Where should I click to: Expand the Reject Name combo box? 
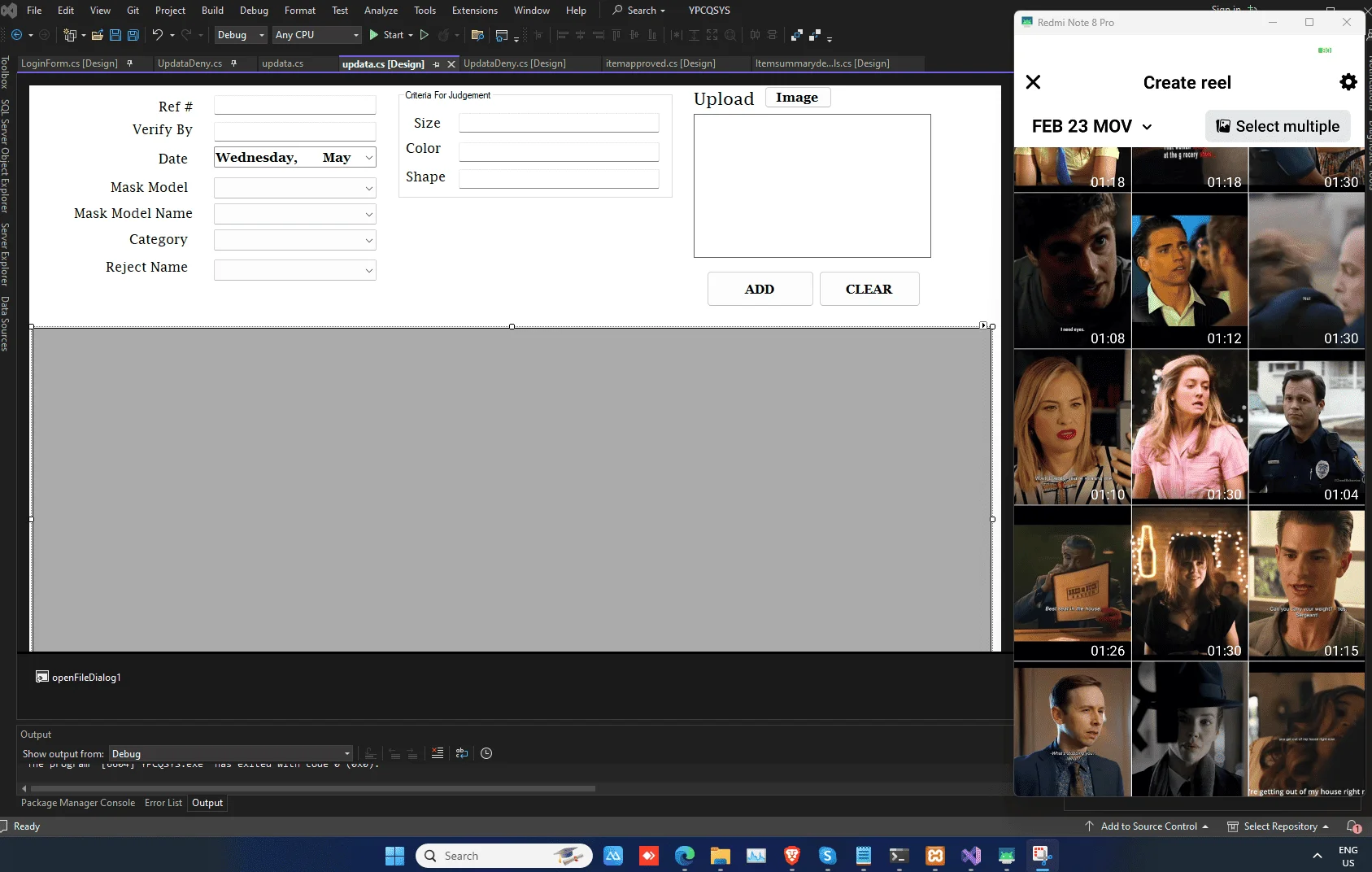click(368, 270)
